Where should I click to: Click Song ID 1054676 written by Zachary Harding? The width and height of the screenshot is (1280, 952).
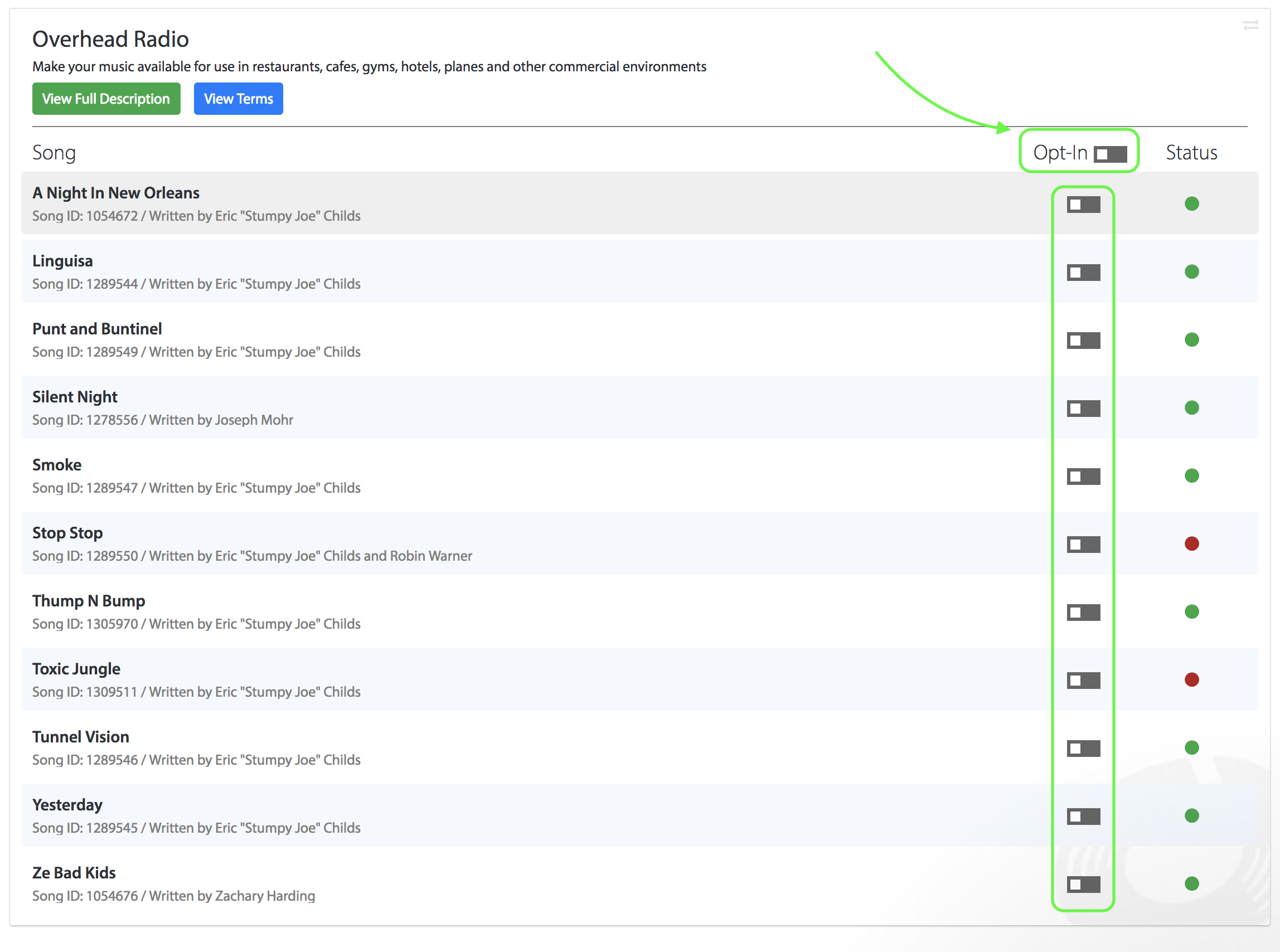pyautogui.click(x=173, y=896)
